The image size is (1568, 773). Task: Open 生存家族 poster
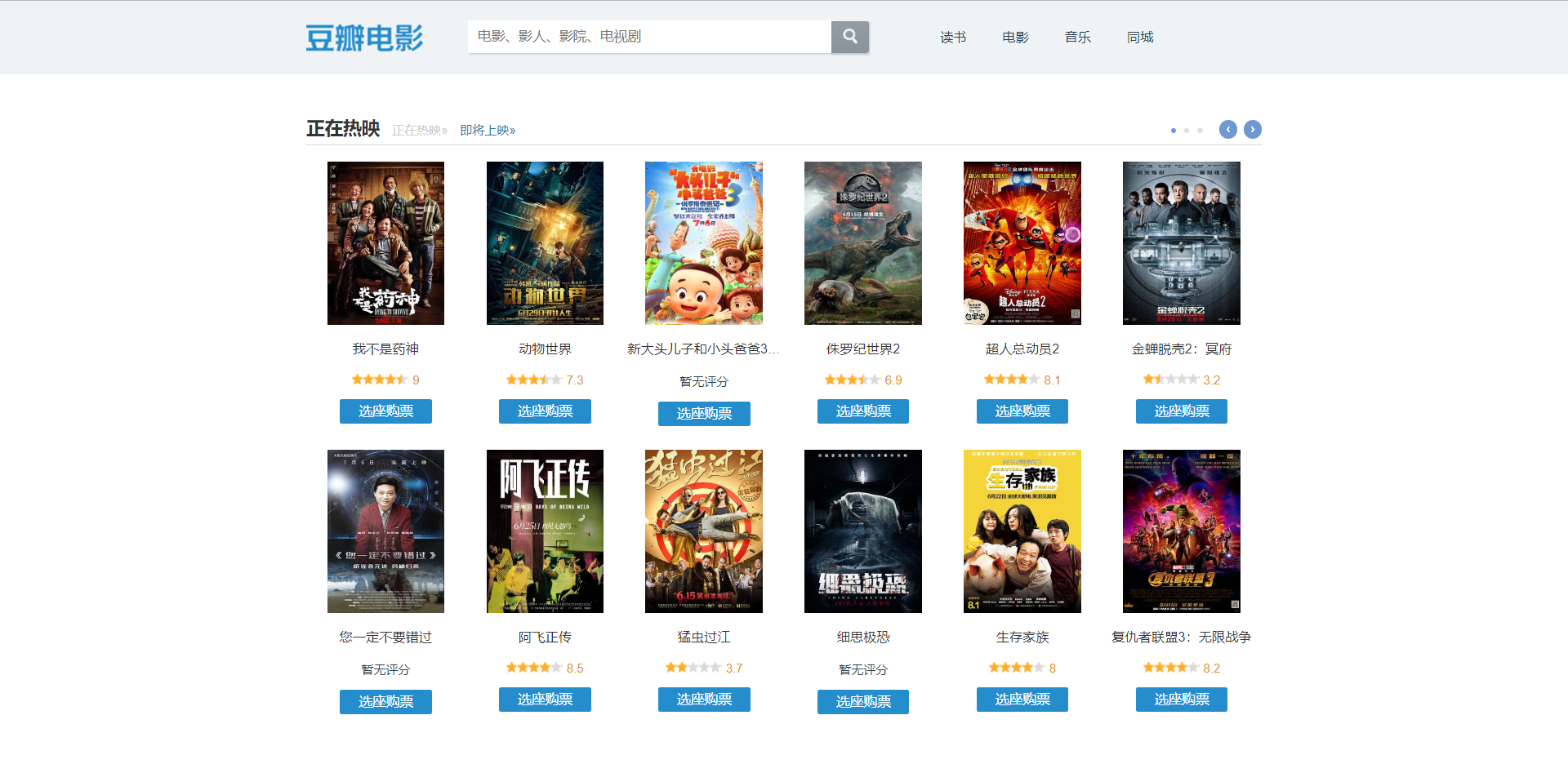coord(1022,531)
